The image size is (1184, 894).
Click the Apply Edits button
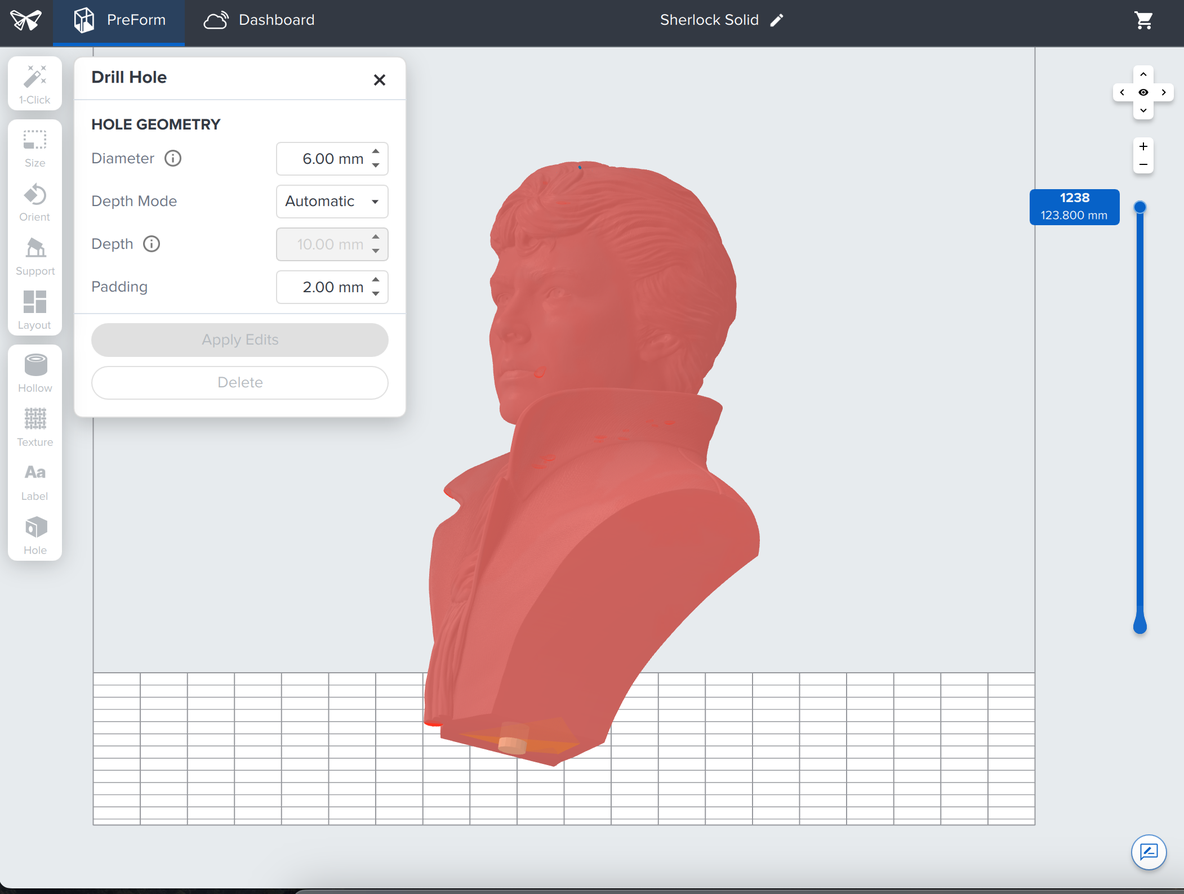tap(239, 340)
